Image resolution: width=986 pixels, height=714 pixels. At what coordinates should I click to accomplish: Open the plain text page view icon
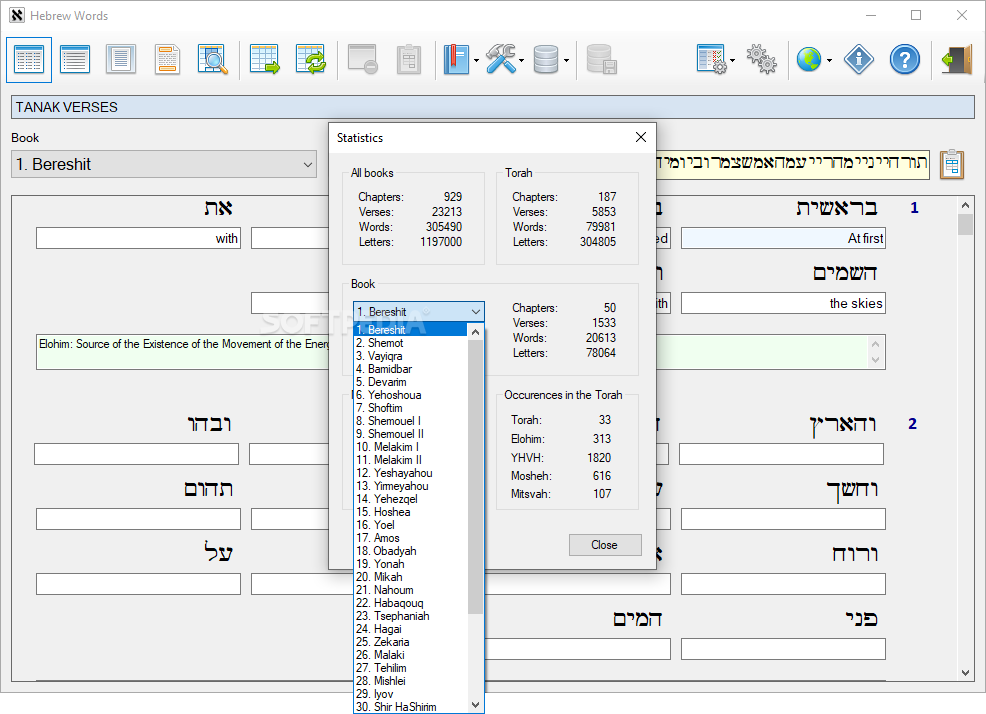(121, 60)
